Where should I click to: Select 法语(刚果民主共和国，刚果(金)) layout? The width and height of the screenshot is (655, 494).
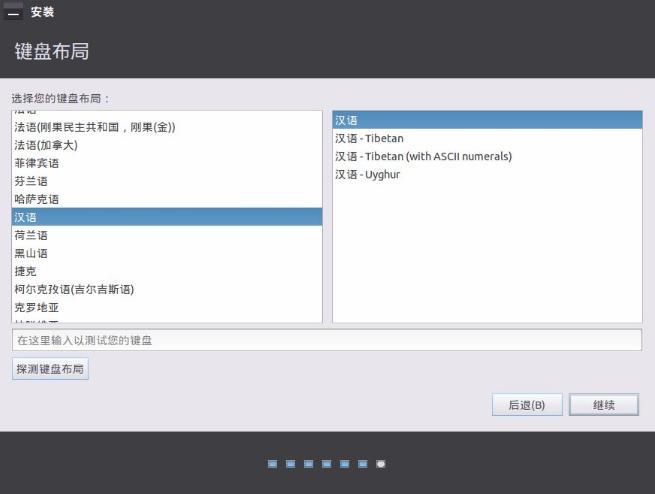point(95,127)
